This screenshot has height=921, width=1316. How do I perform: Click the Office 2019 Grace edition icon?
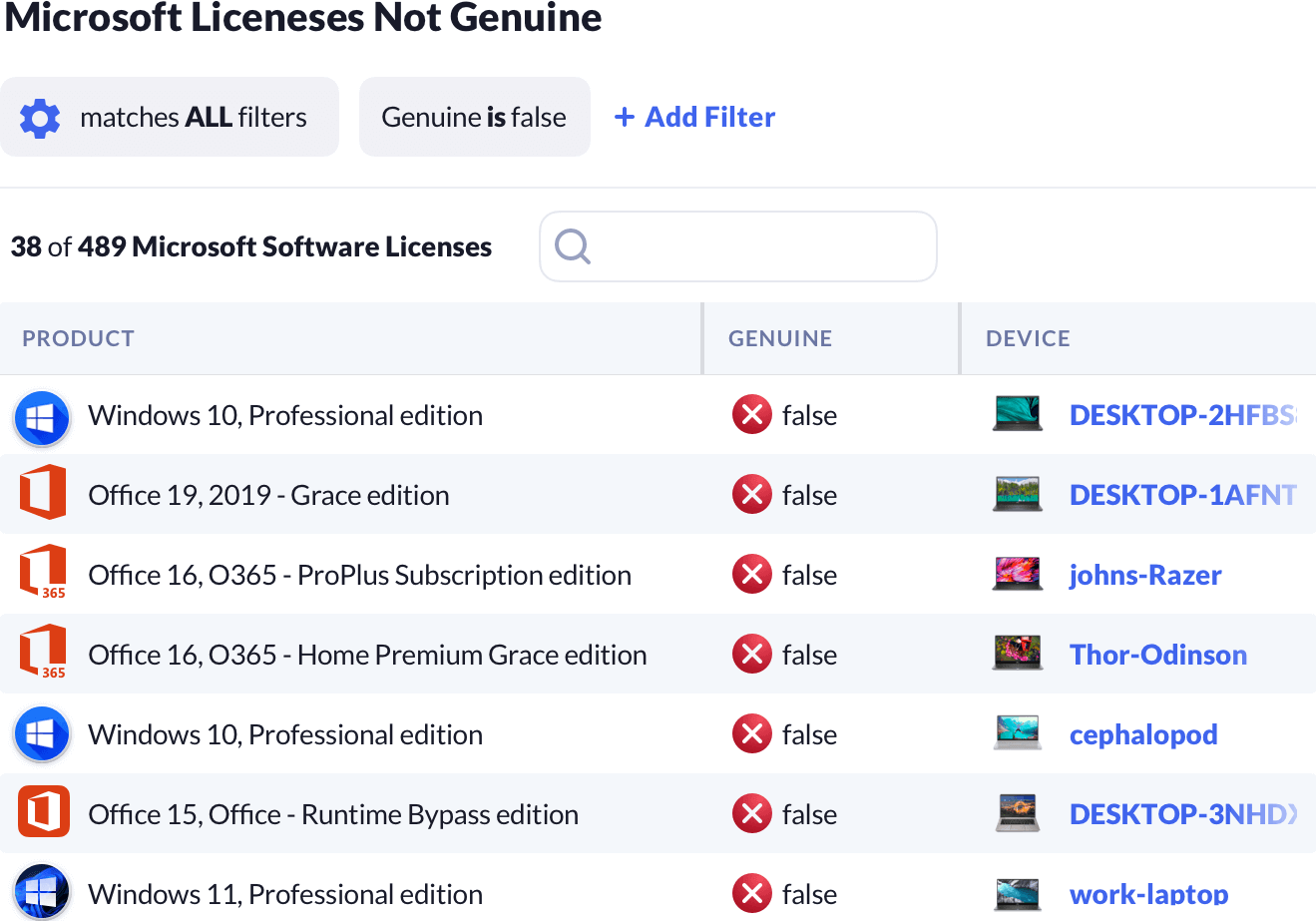pyautogui.click(x=42, y=495)
